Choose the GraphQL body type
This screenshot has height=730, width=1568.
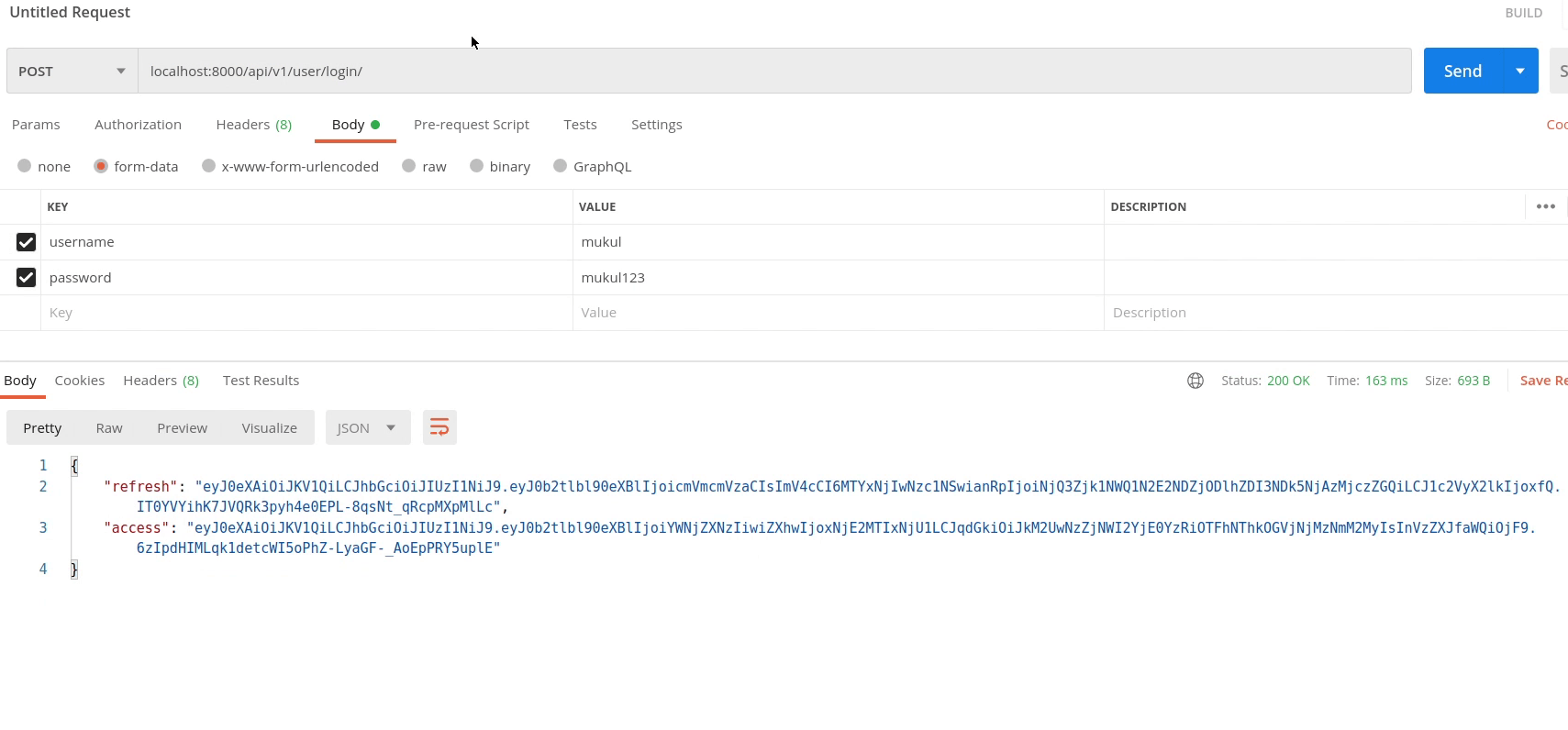560,166
